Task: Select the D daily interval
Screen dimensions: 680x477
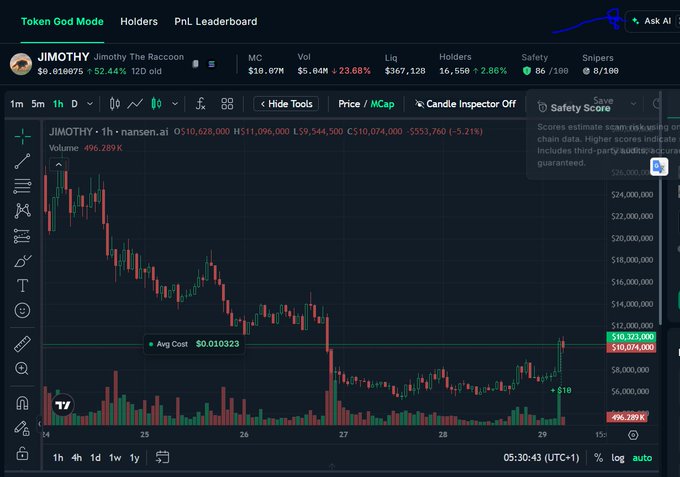Action: coord(75,104)
